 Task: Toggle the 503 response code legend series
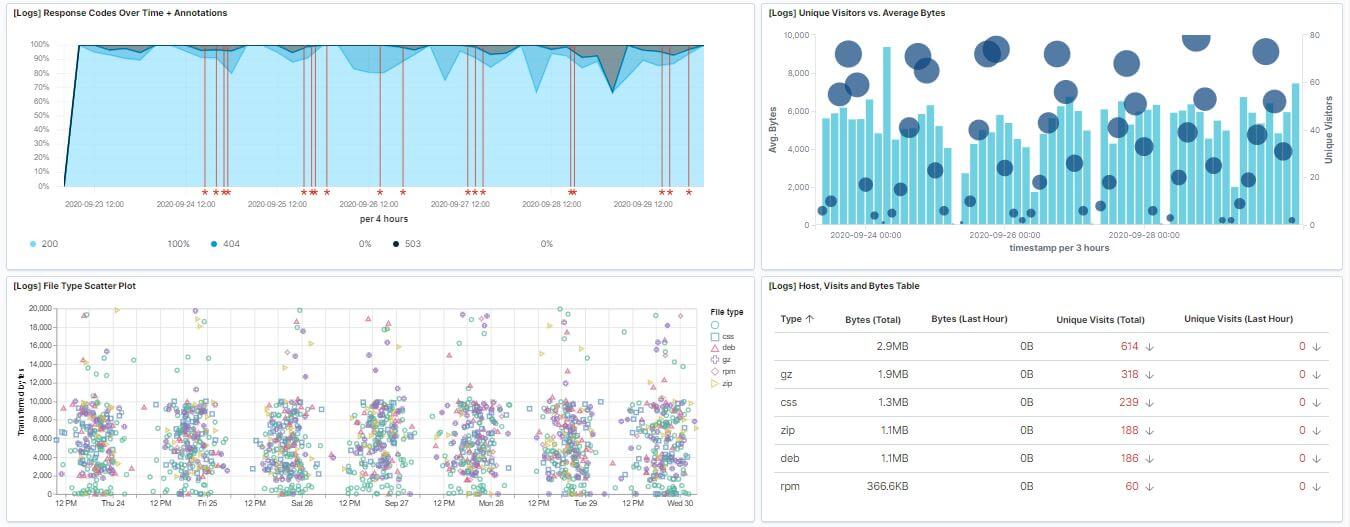tap(413, 244)
